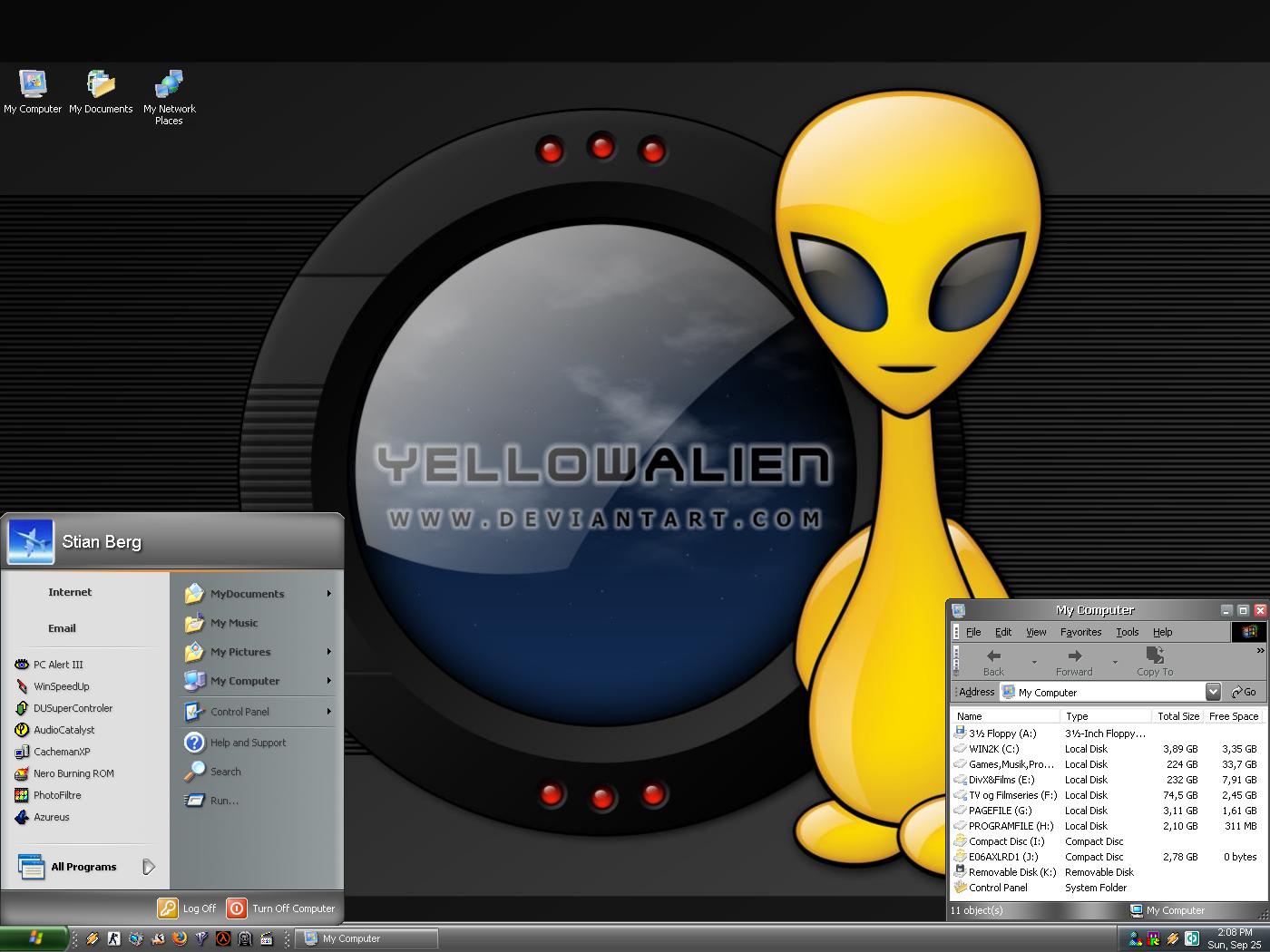Launch Counter-Strike from quick launch bar

114,938
